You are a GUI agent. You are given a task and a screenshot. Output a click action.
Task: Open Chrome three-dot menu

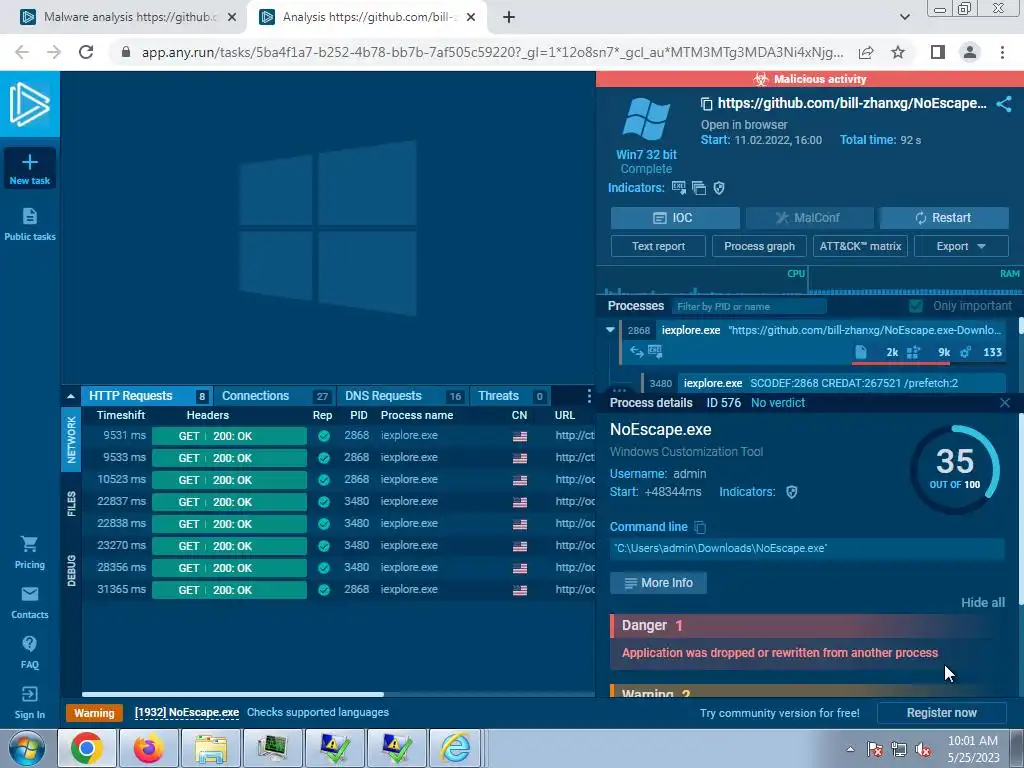[1002, 52]
